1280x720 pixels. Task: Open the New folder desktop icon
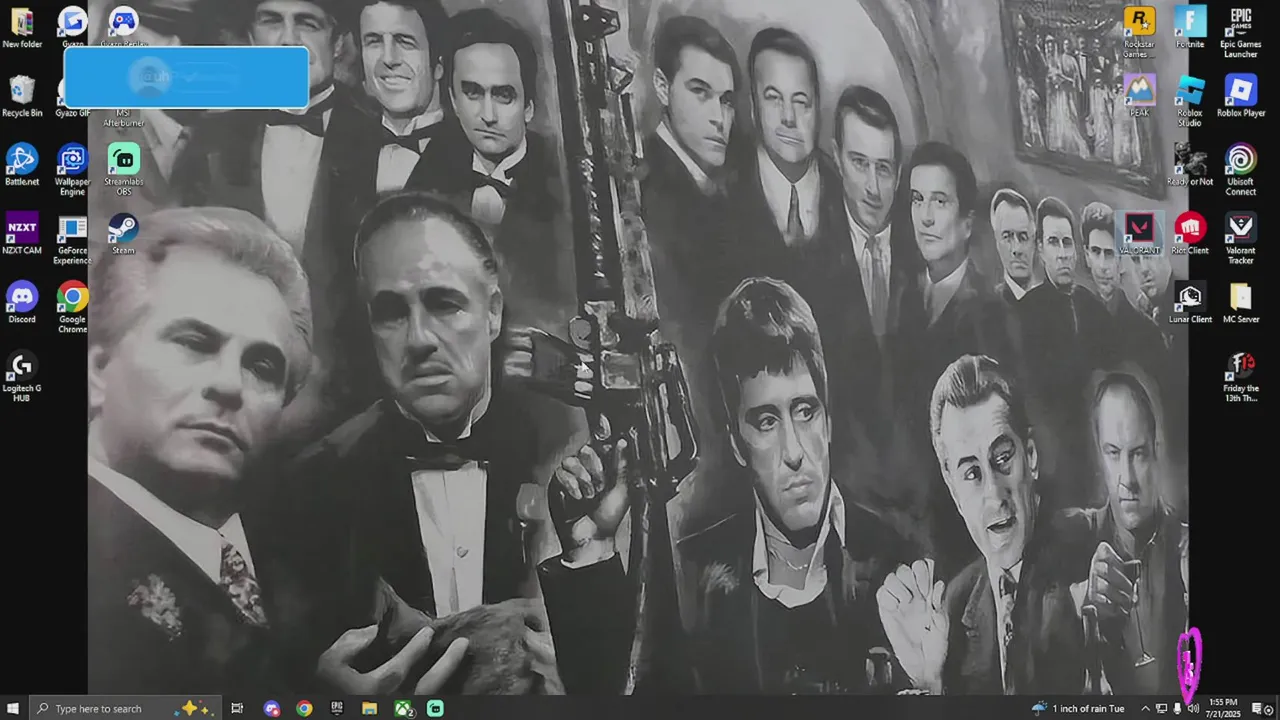coord(22,28)
